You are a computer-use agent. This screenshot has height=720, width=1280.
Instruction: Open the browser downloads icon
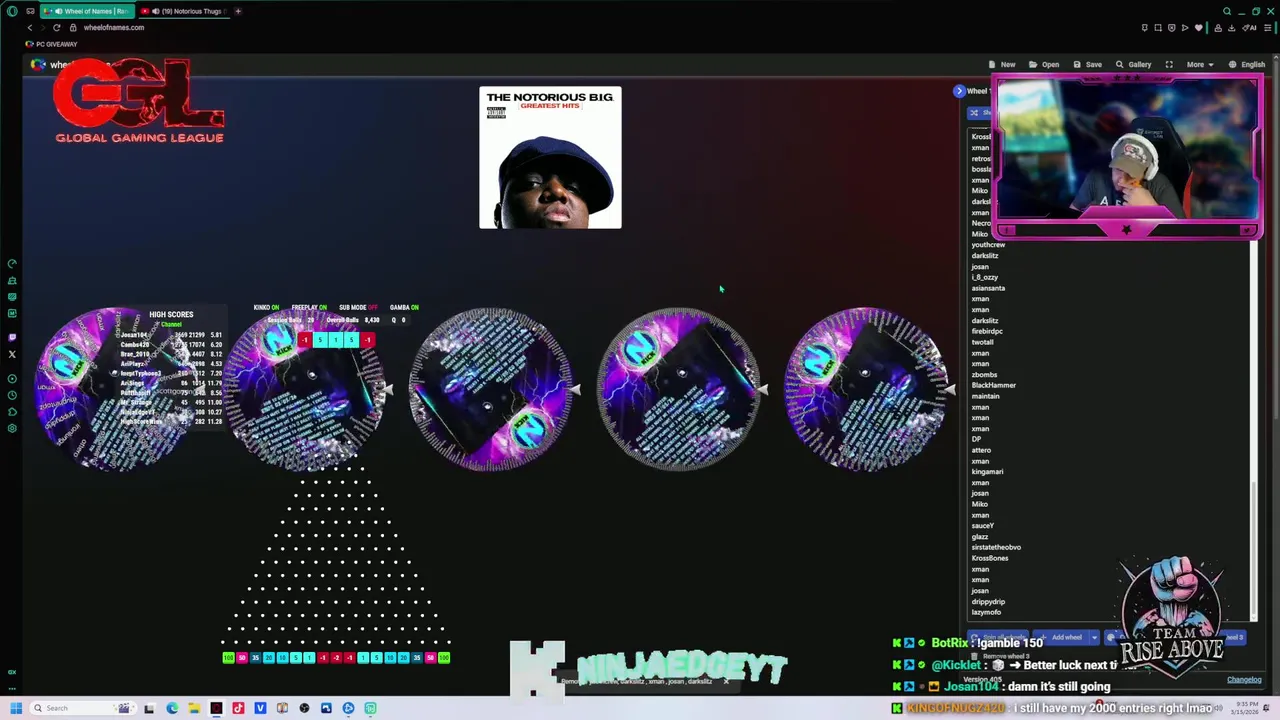click(x=1231, y=28)
